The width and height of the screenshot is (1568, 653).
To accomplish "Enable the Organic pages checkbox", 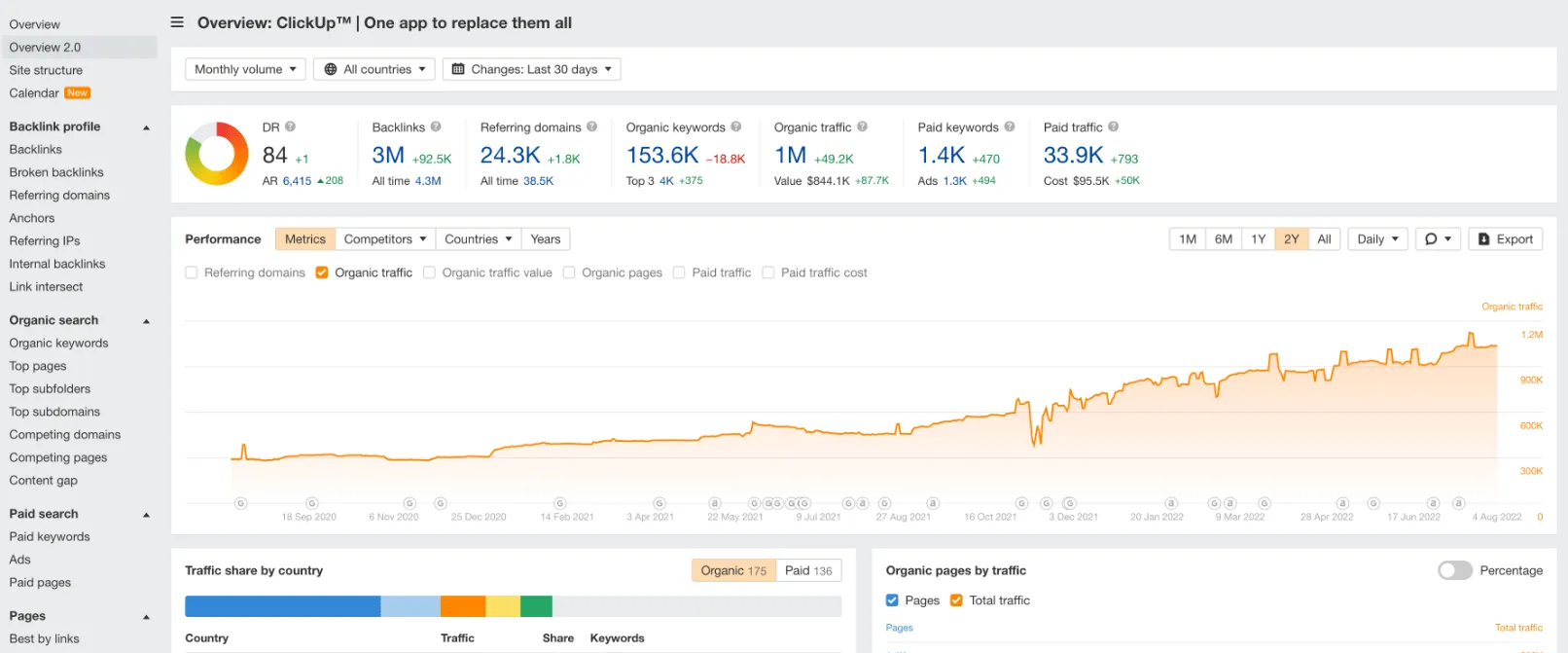I will coord(569,272).
